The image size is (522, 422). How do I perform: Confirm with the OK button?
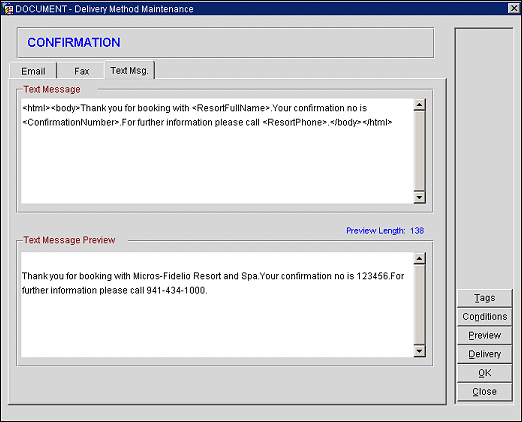[485, 373]
